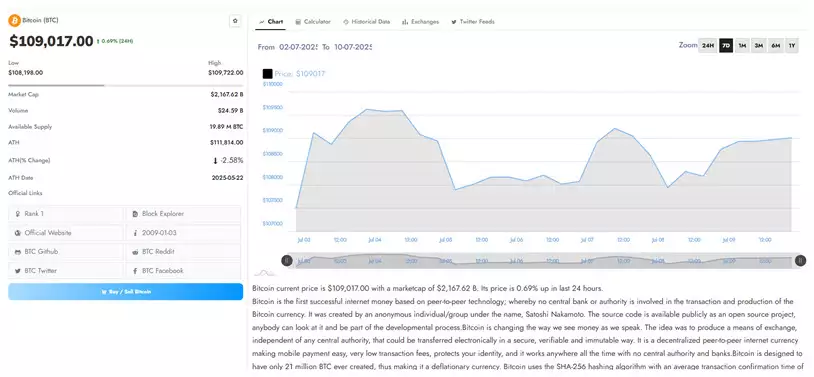This screenshot has width=814, height=377.
Task: Click the right handle of chart range scrollbar
Action: [801, 261]
